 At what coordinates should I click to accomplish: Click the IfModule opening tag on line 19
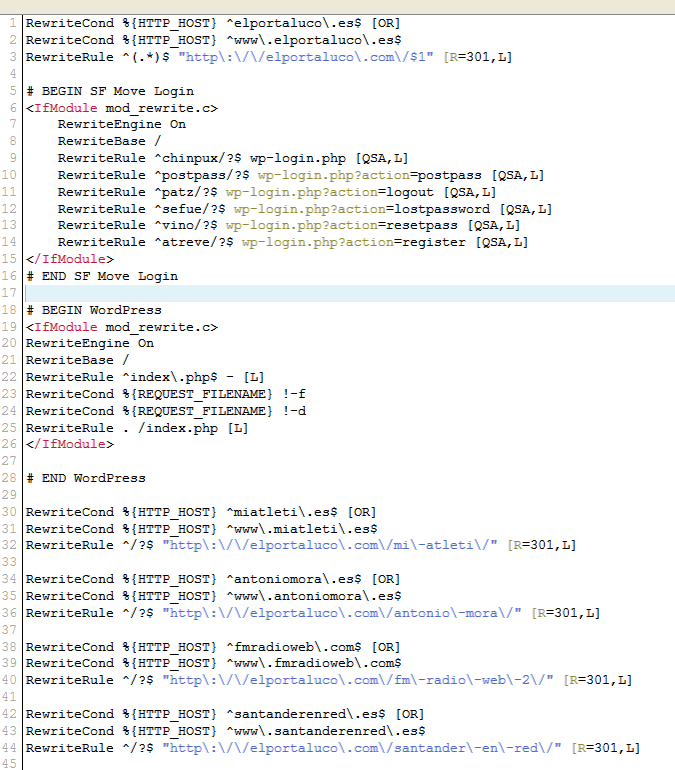click(122, 327)
